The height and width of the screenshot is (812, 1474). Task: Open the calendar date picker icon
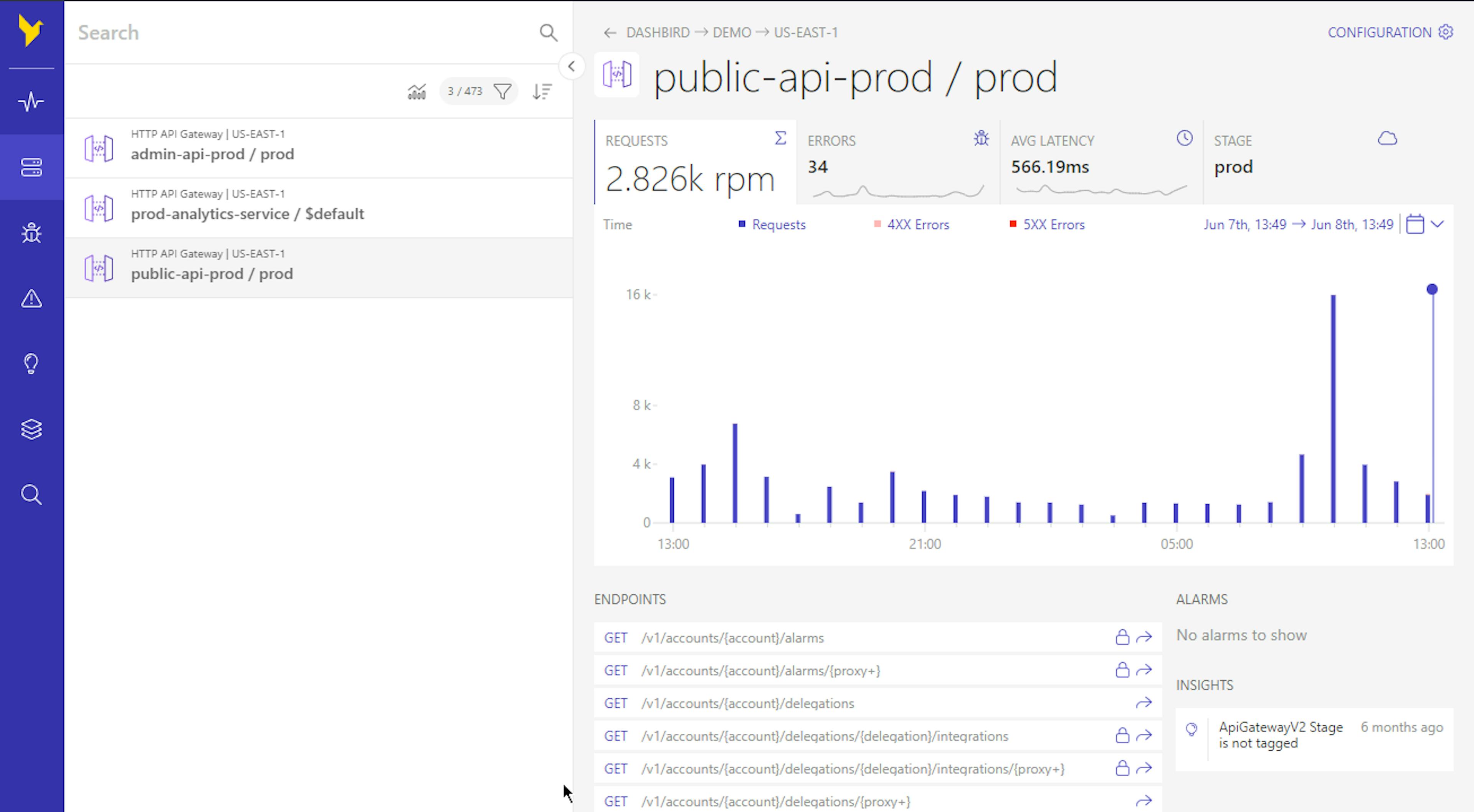click(x=1415, y=224)
